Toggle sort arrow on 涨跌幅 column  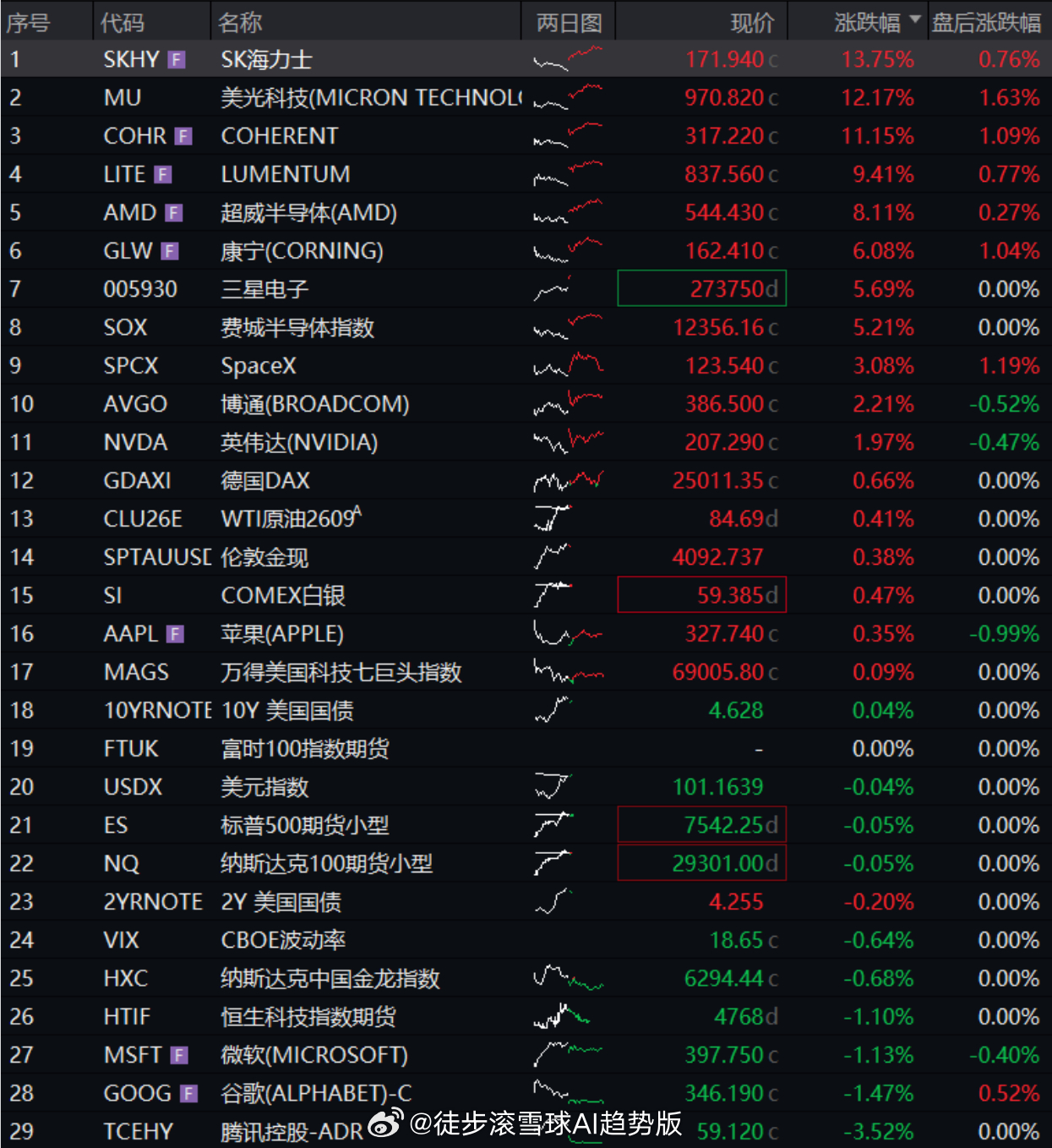point(915,19)
